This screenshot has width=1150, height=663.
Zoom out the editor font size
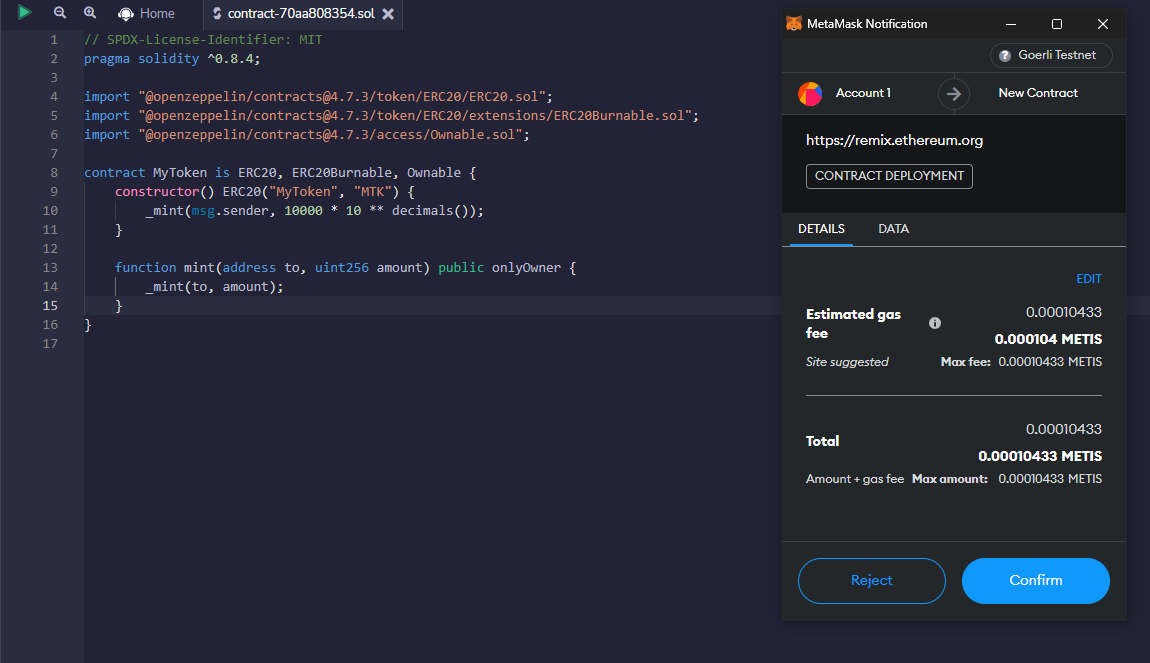click(x=60, y=13)
